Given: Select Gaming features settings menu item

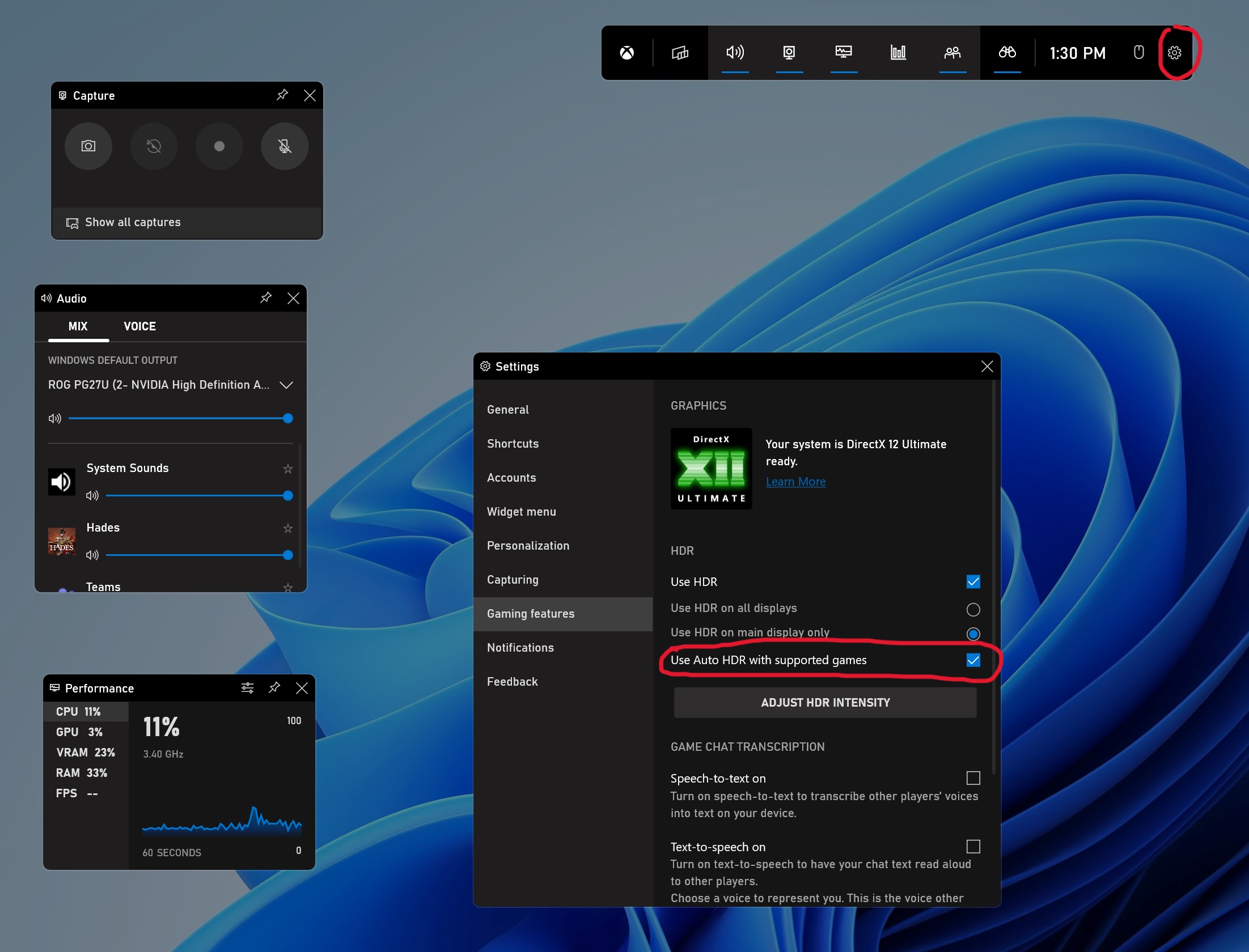Looking at the screenshot, I should click(x=531, y=613).
